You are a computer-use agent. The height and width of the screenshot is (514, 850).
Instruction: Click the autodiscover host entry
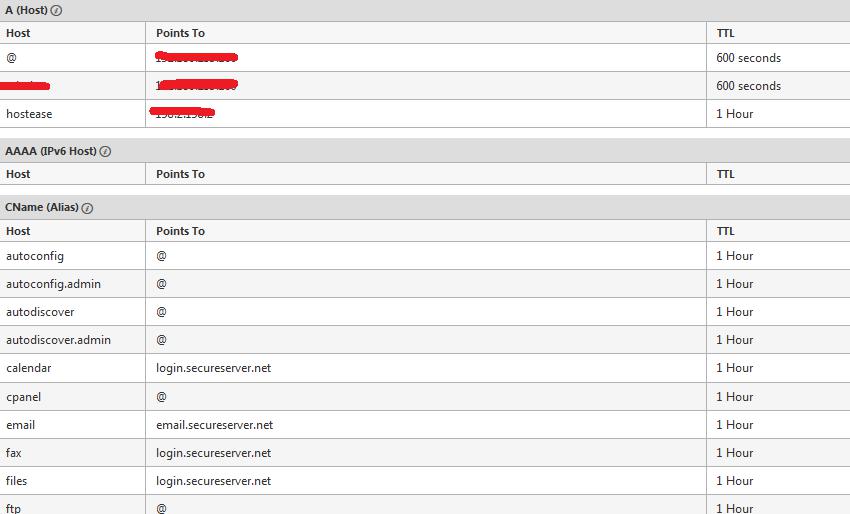tap(40, 312)
